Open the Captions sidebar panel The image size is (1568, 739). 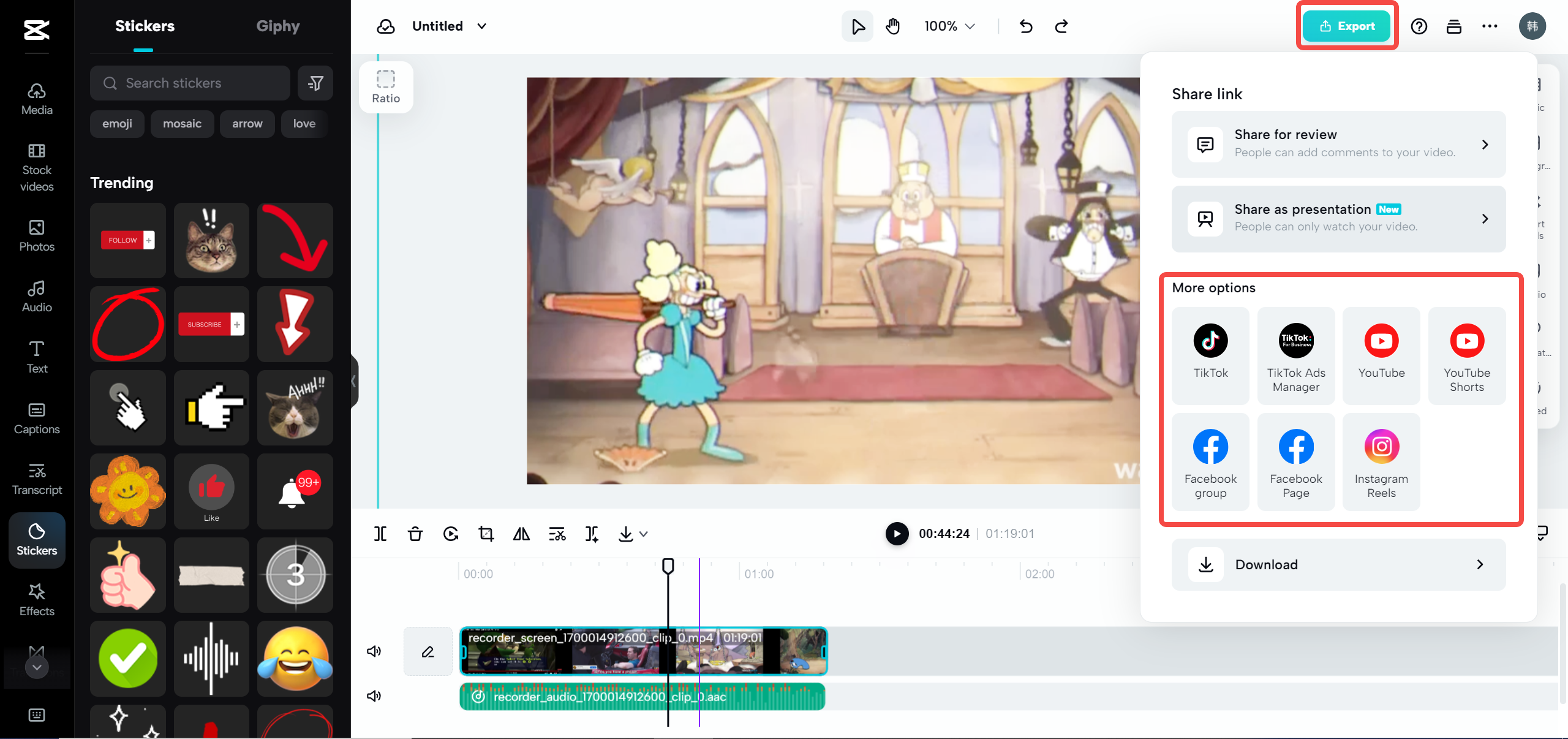point(37,419)
